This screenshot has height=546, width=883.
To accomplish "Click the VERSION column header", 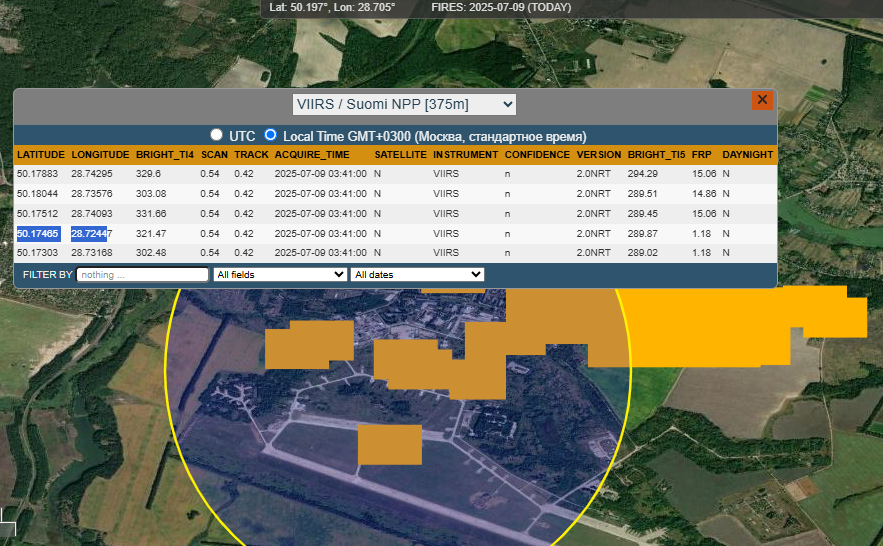I will pos(599,155).
